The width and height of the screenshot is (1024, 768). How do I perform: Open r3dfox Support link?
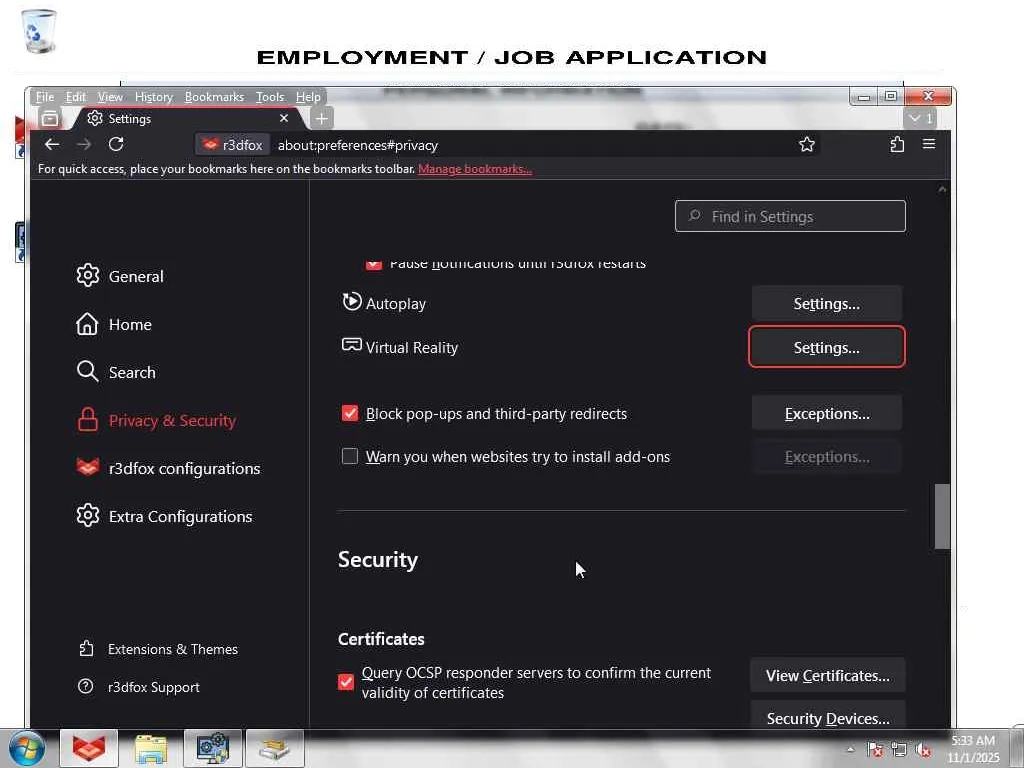tap(139, 687)
